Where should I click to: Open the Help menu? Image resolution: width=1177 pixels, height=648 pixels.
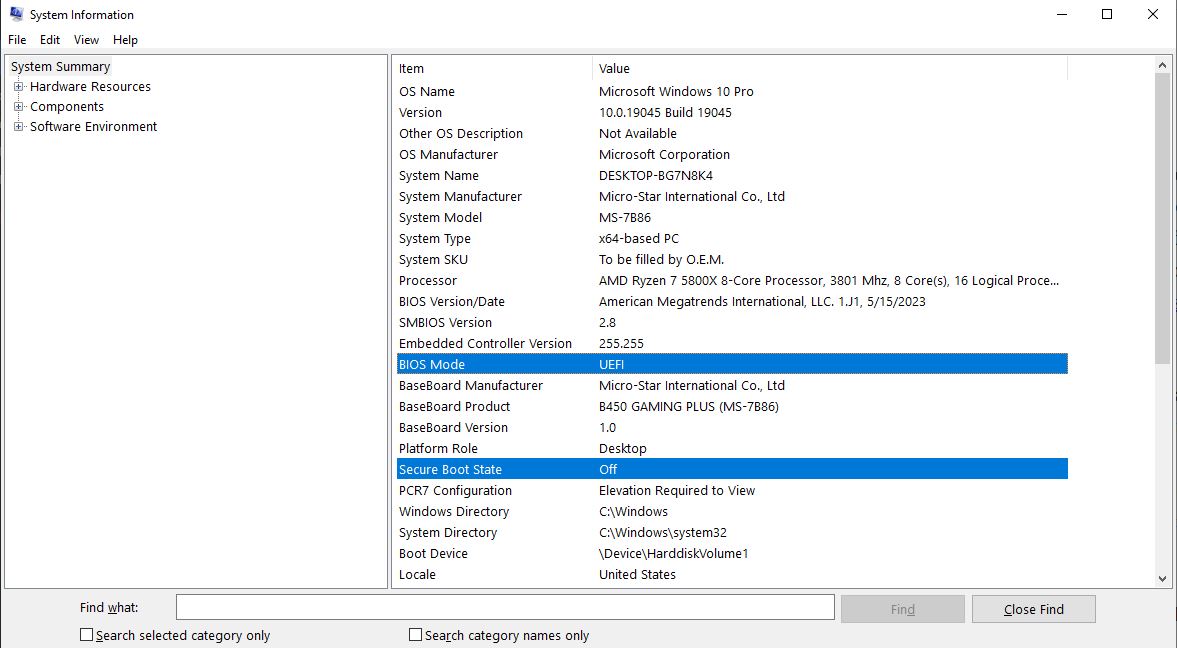125,40
